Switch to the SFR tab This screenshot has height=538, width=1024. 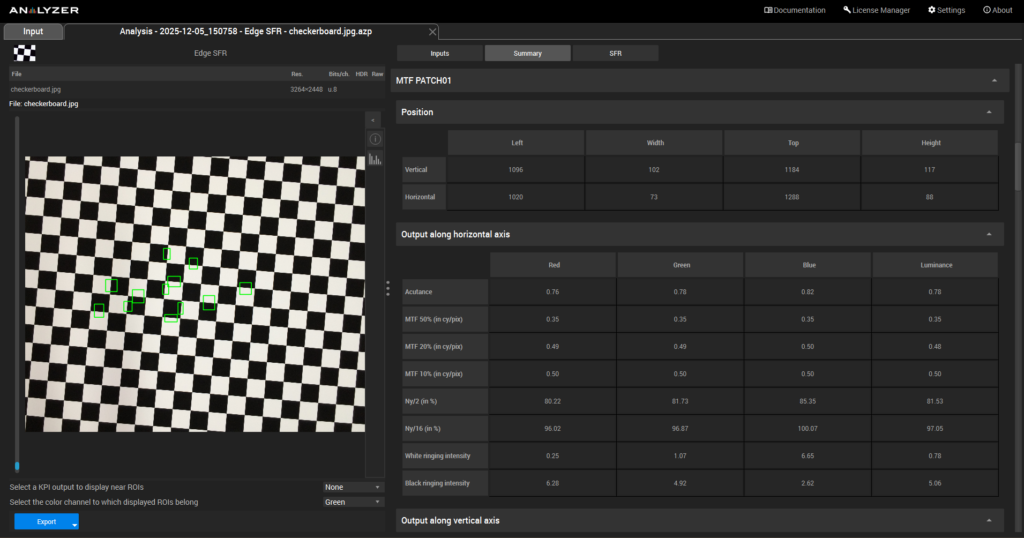coord(615,53)
